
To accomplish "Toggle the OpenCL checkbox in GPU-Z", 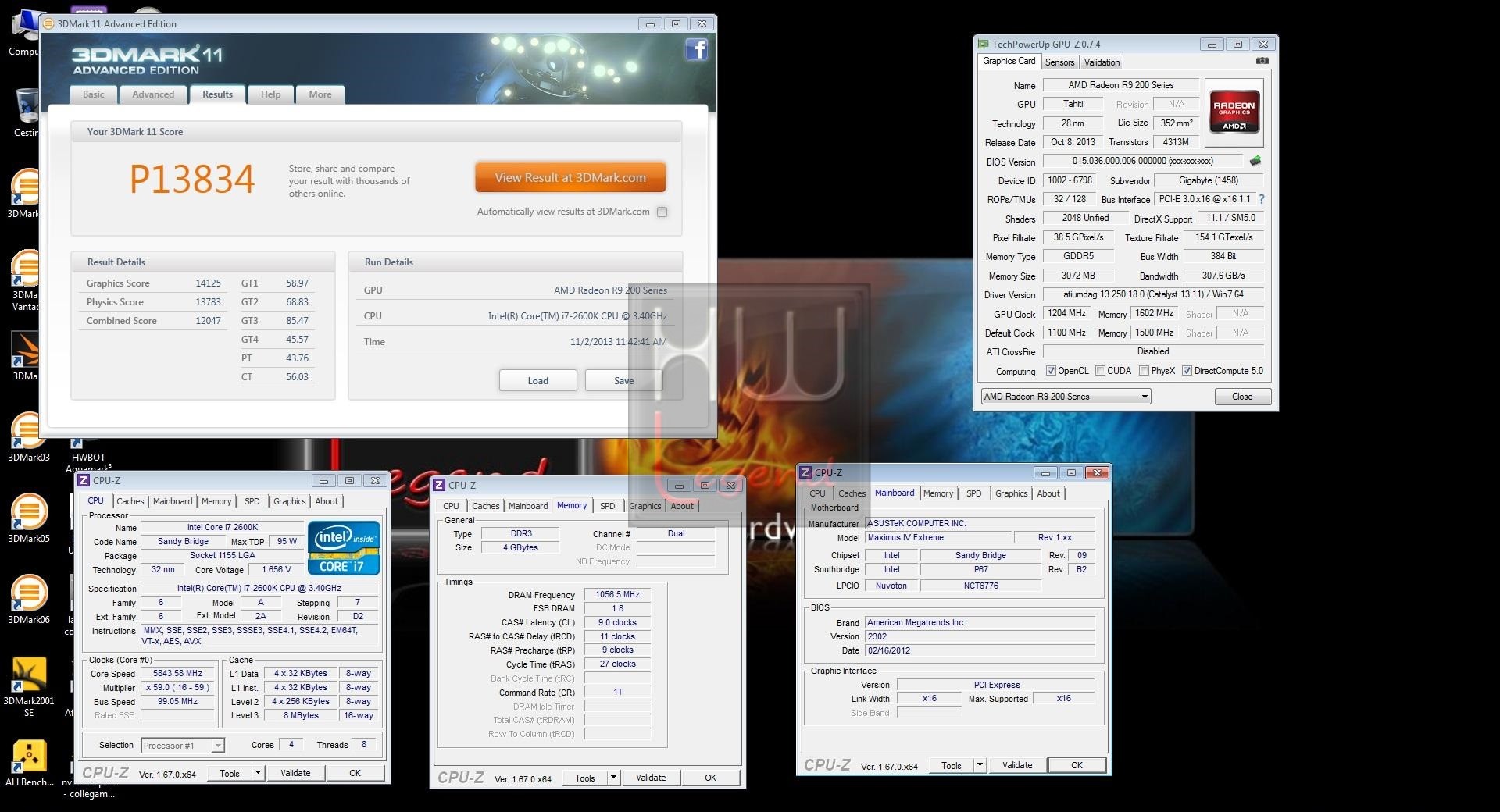I will pos(1051,371).
